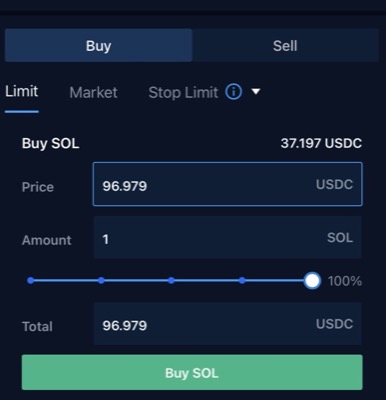This screenshot has height=400, width=386.
Task: Expand the order type dropdown arrow
Action: (256, 91)
